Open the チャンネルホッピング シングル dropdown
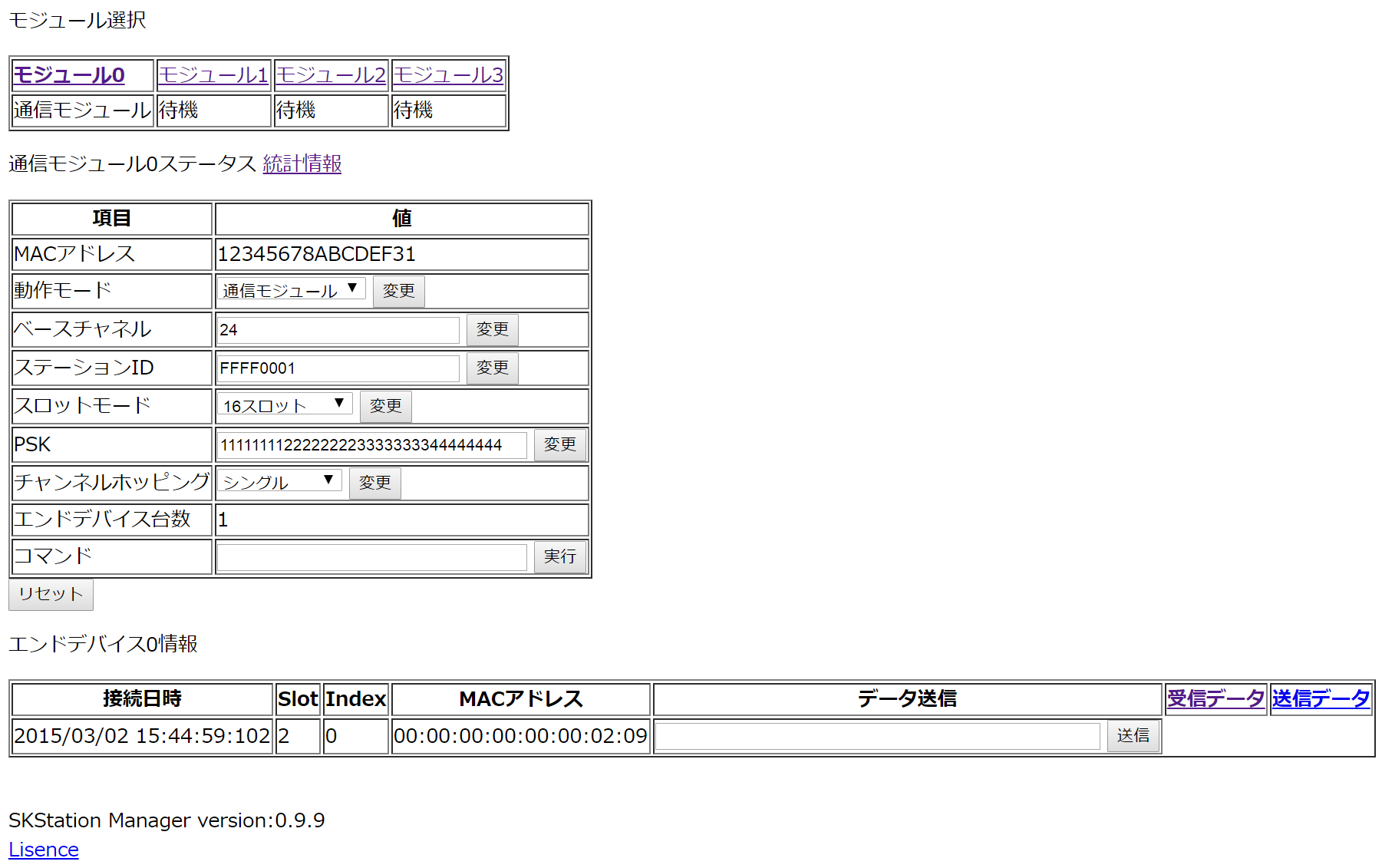Viewport: 1382px width, 868px height. click(279, 481)
